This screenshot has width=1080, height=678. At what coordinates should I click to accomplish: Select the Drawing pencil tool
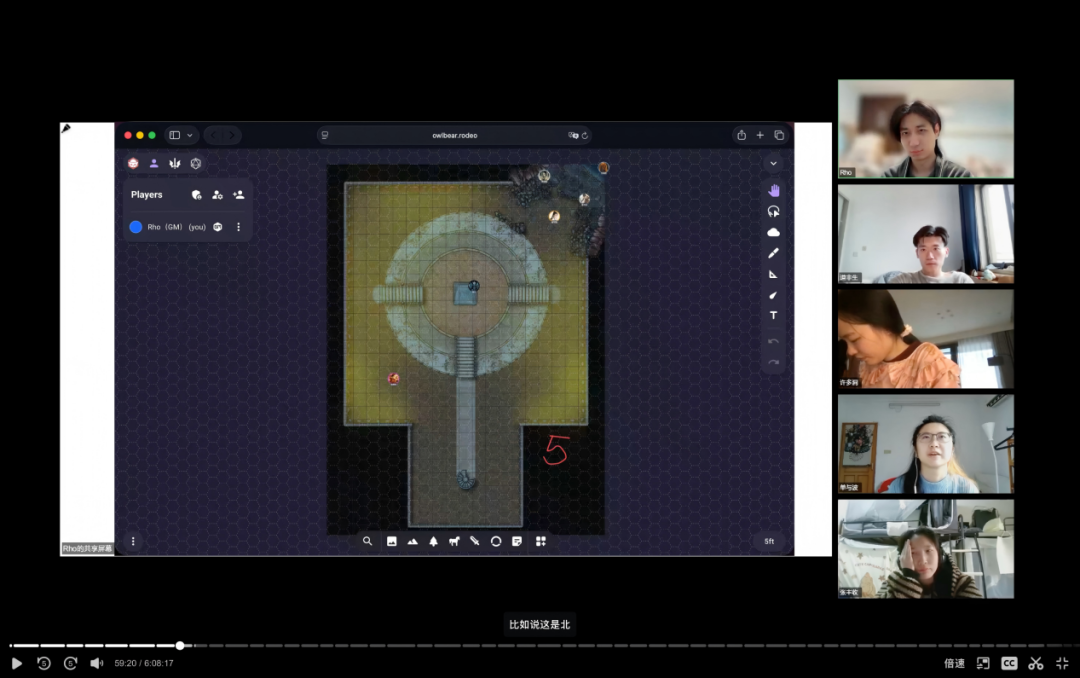(773, 253)
